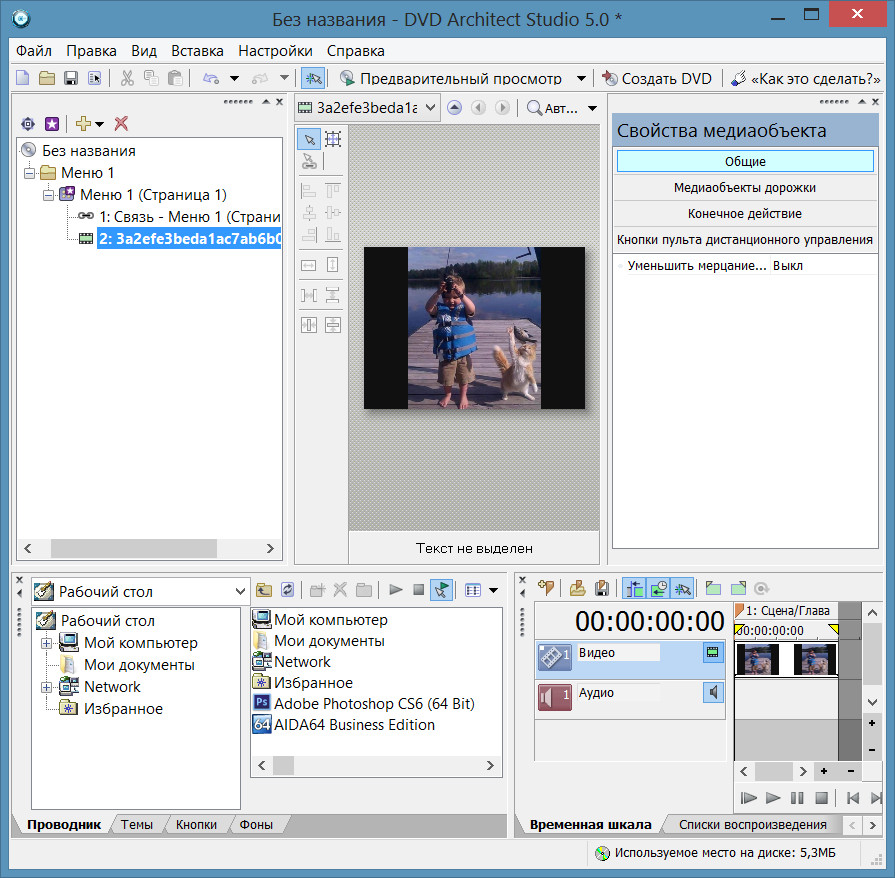This screenshot has height=878, width=895.
Task: Click the Конечное действие properties button
Action: pyautogui.click(x=744, y=213)
